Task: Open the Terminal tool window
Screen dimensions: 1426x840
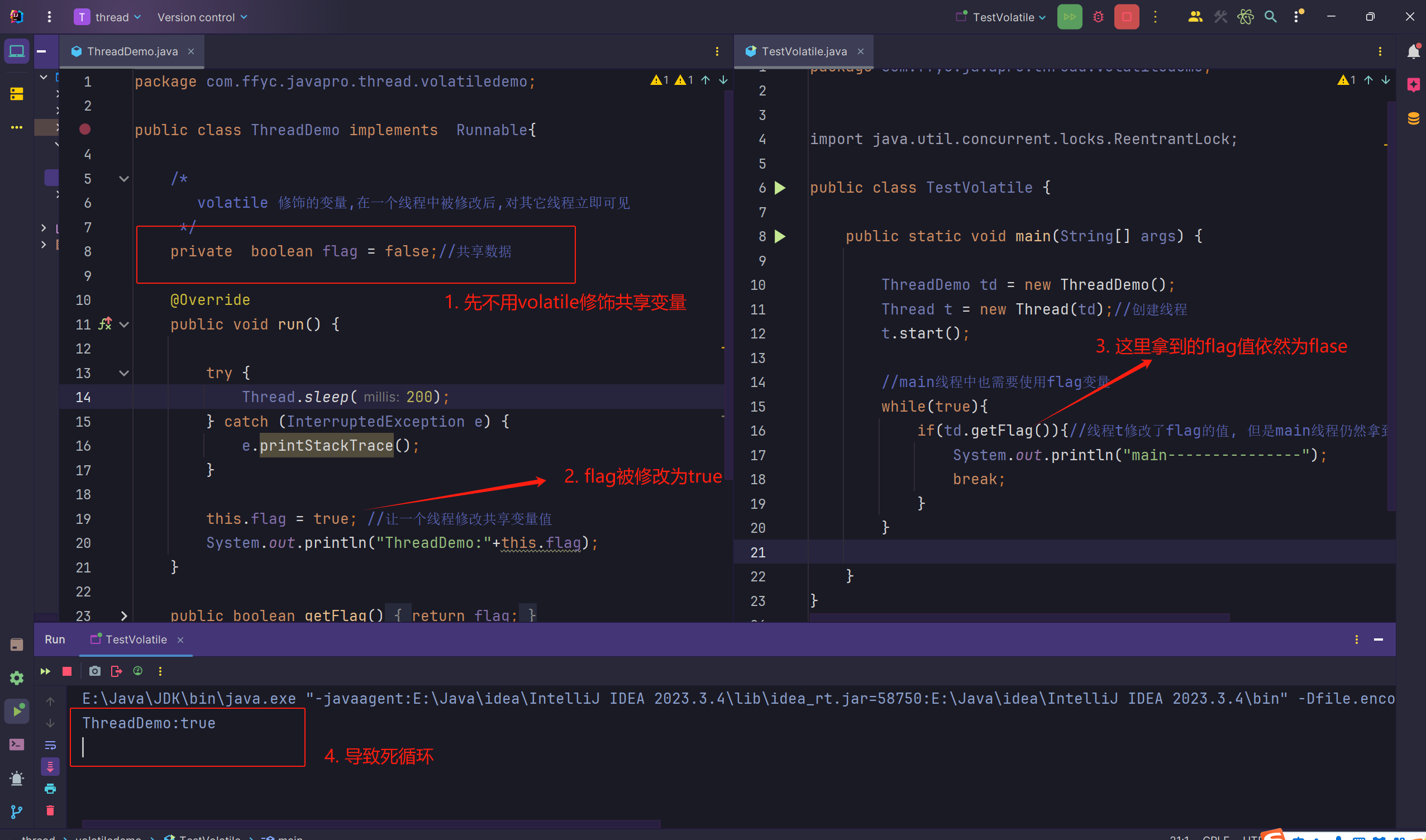Action: coord(16,744)
